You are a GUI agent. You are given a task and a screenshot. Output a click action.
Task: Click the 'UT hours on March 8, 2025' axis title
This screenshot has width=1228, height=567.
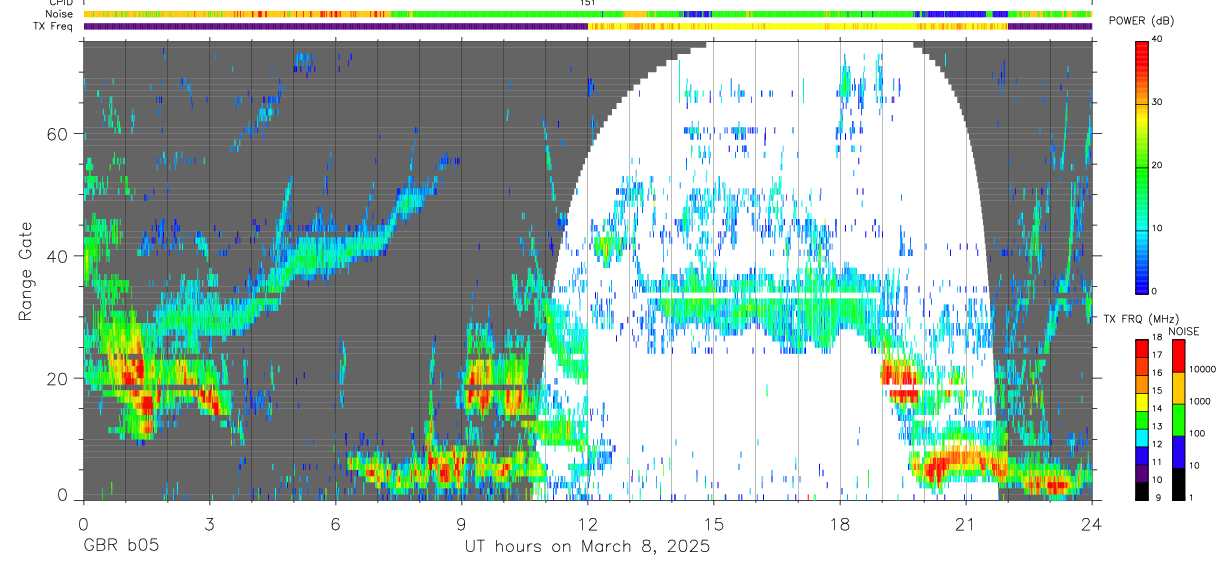point(587,548)
